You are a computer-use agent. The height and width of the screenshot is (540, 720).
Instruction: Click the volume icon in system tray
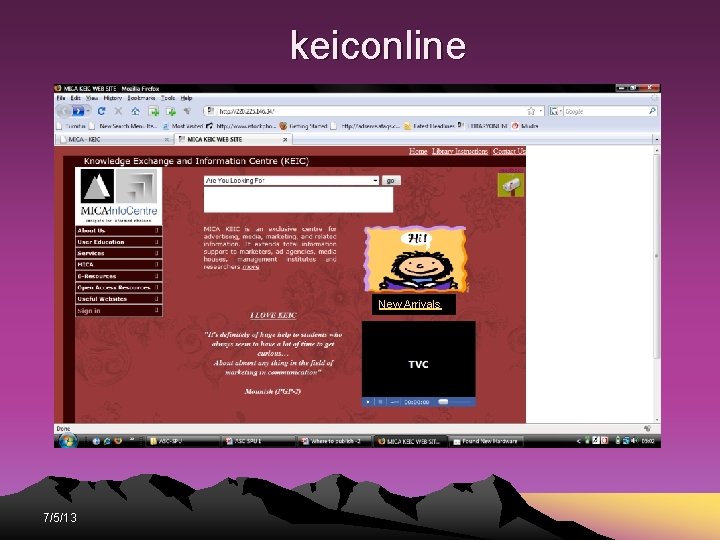point(634,441)
